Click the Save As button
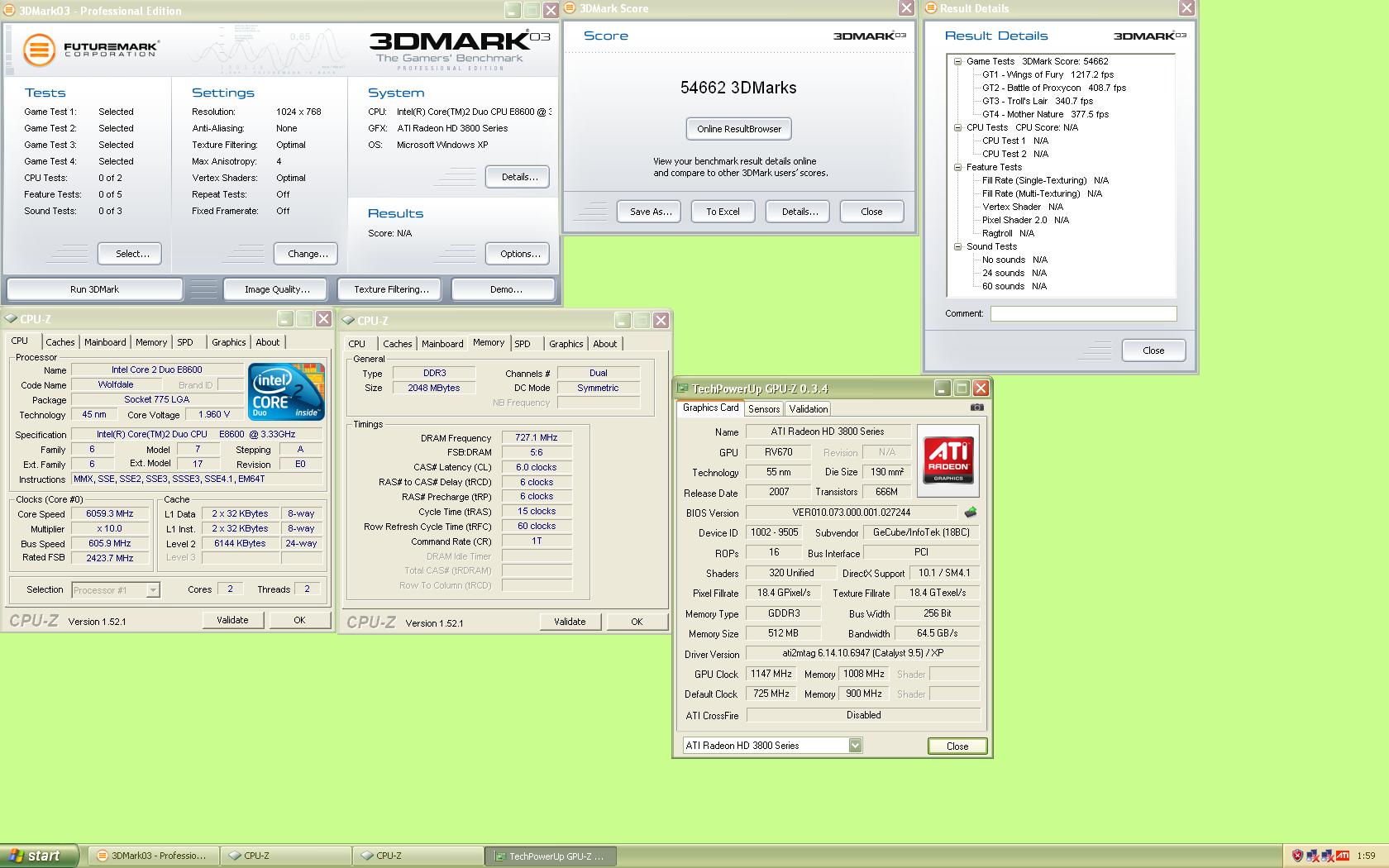The height and width of the screenshot is (868, 1389). (650, 212)
